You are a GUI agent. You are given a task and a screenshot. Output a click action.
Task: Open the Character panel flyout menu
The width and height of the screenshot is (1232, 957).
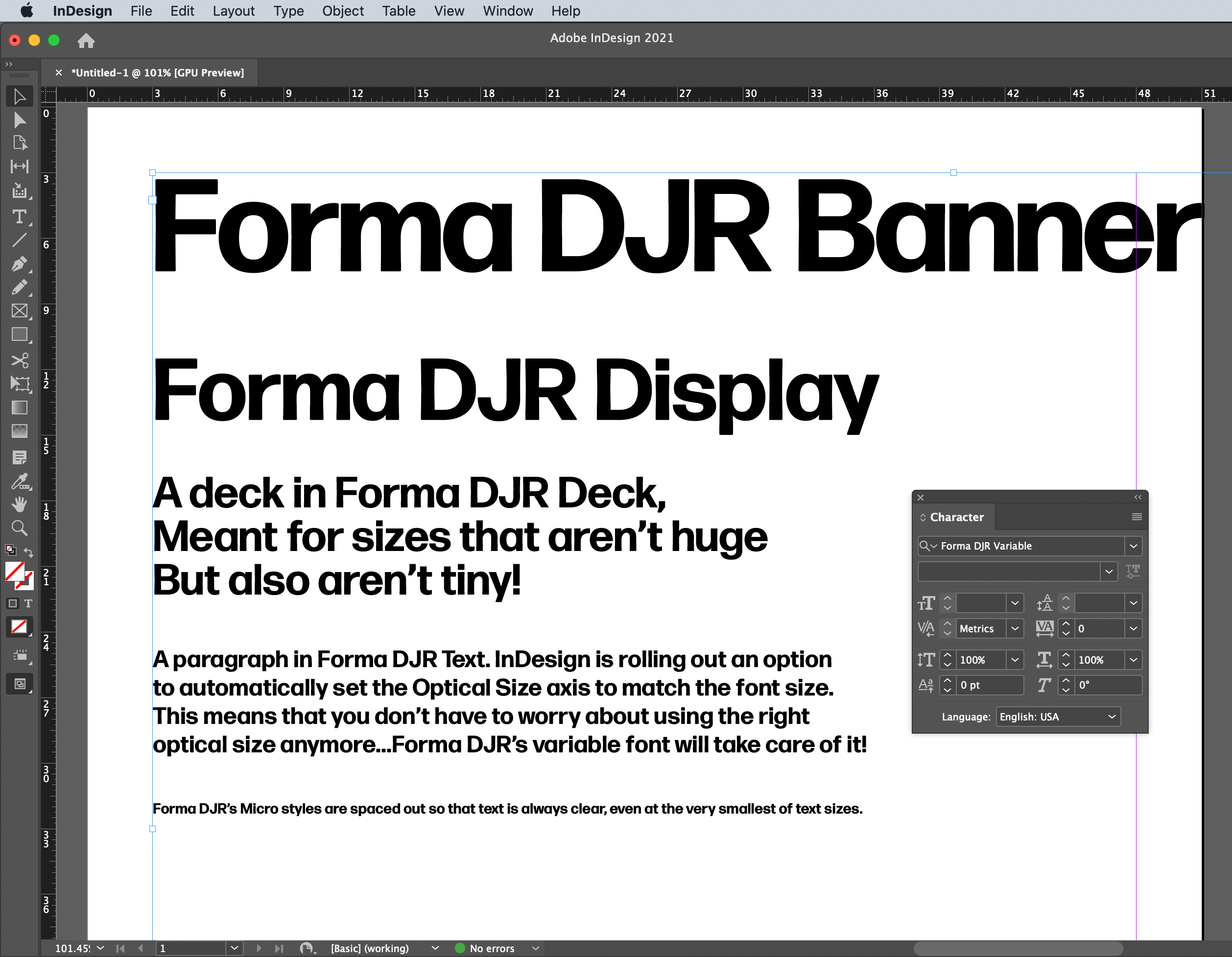[x=1137, y=517]
